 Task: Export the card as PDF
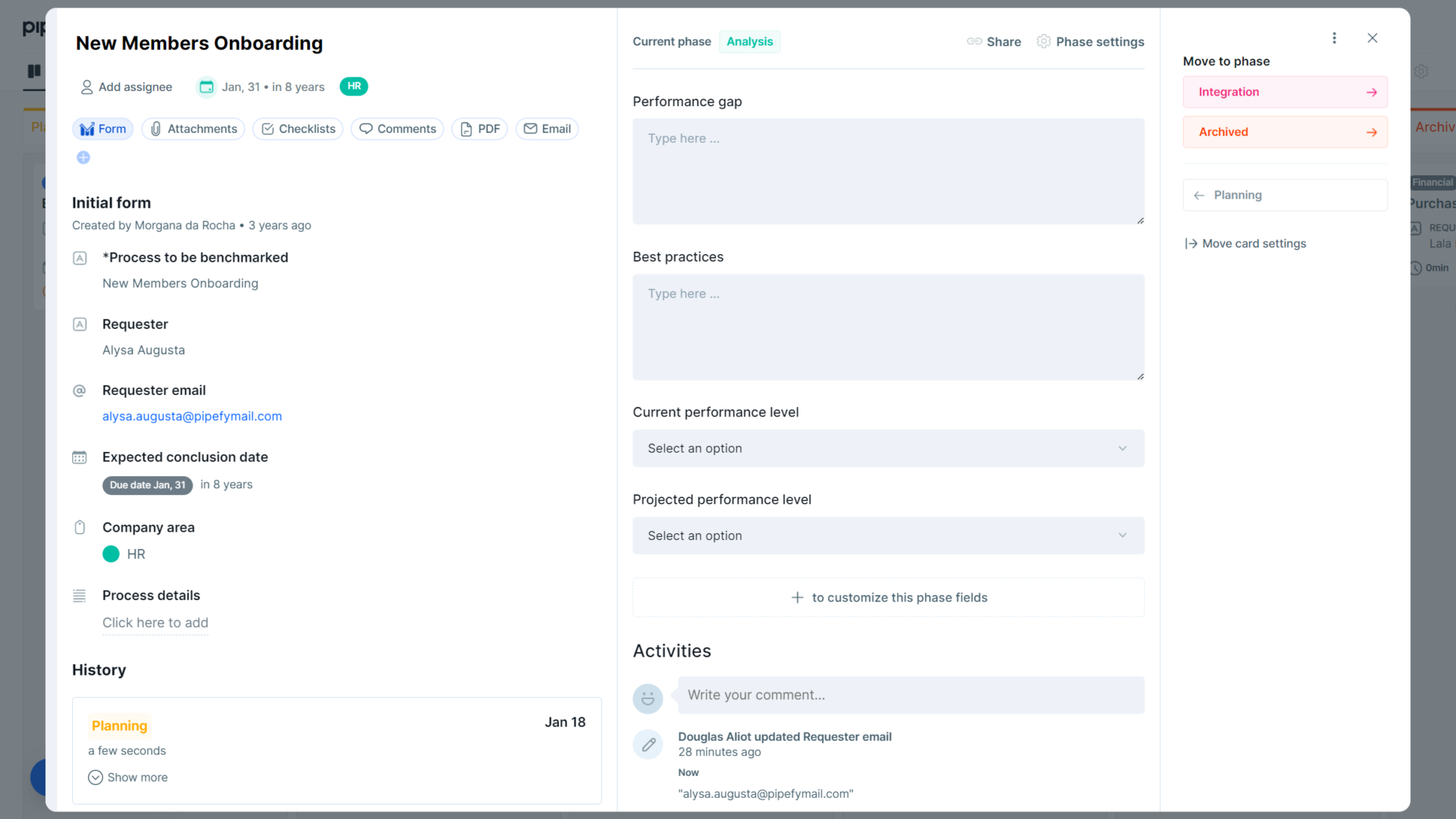click(x=479, y=129)
